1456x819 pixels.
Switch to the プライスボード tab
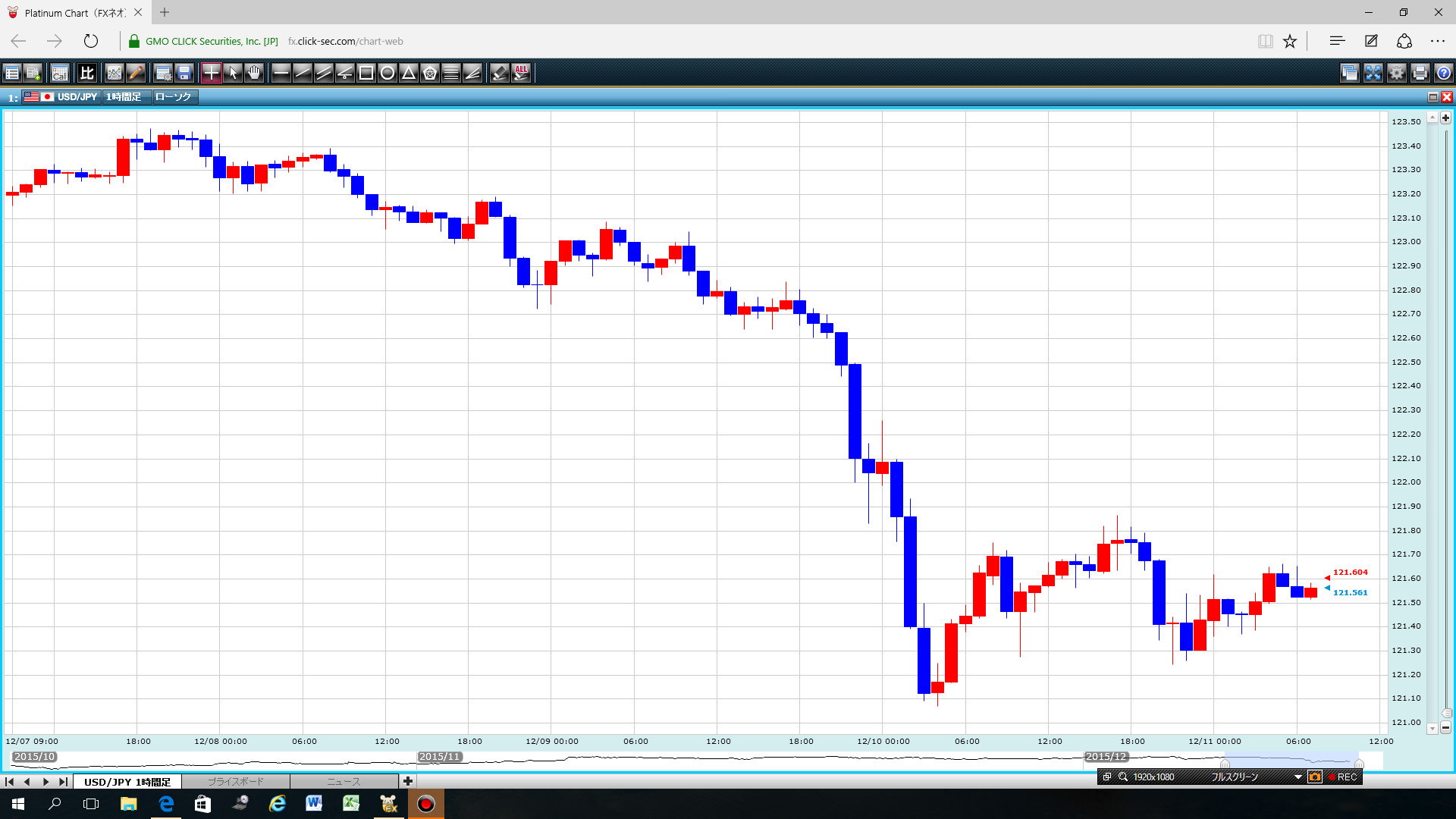236,781
